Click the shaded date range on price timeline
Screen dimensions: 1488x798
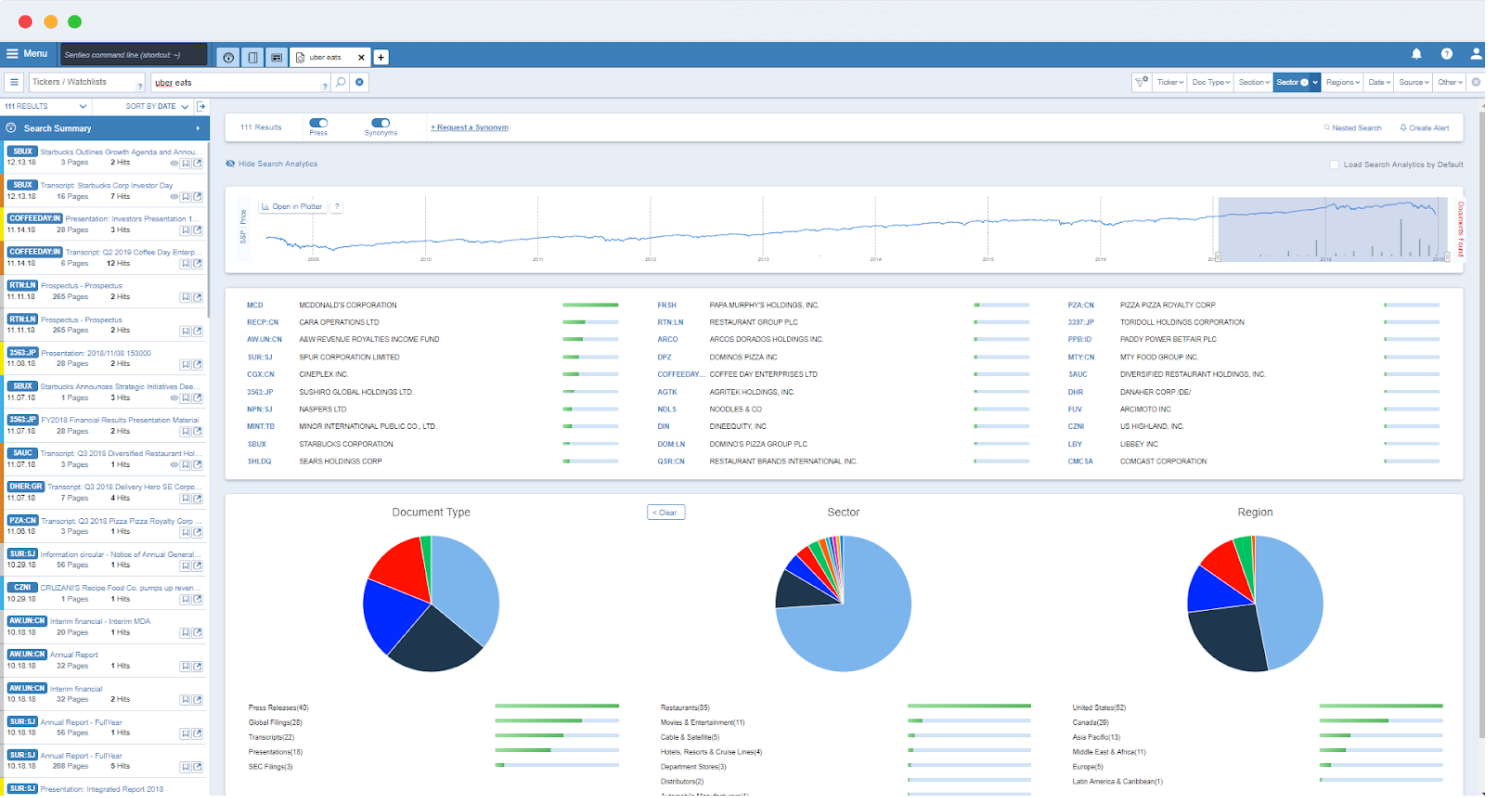click(x=1332, y=229)
